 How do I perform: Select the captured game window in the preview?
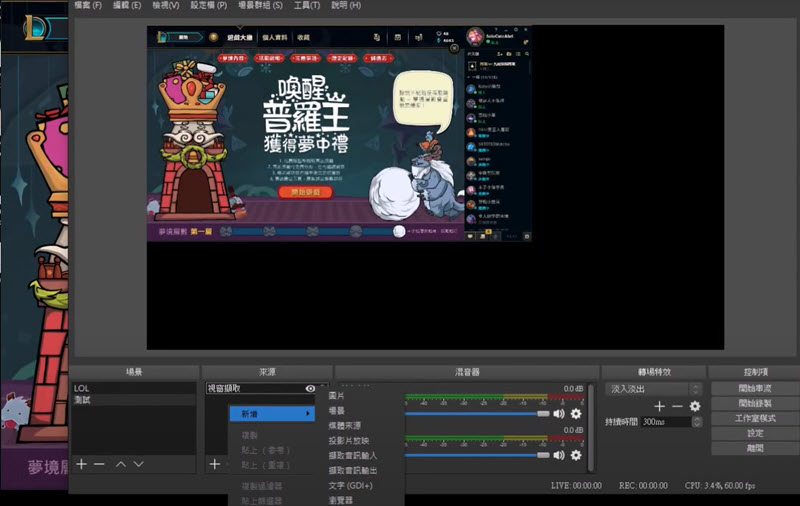click(x=339, y=134)
